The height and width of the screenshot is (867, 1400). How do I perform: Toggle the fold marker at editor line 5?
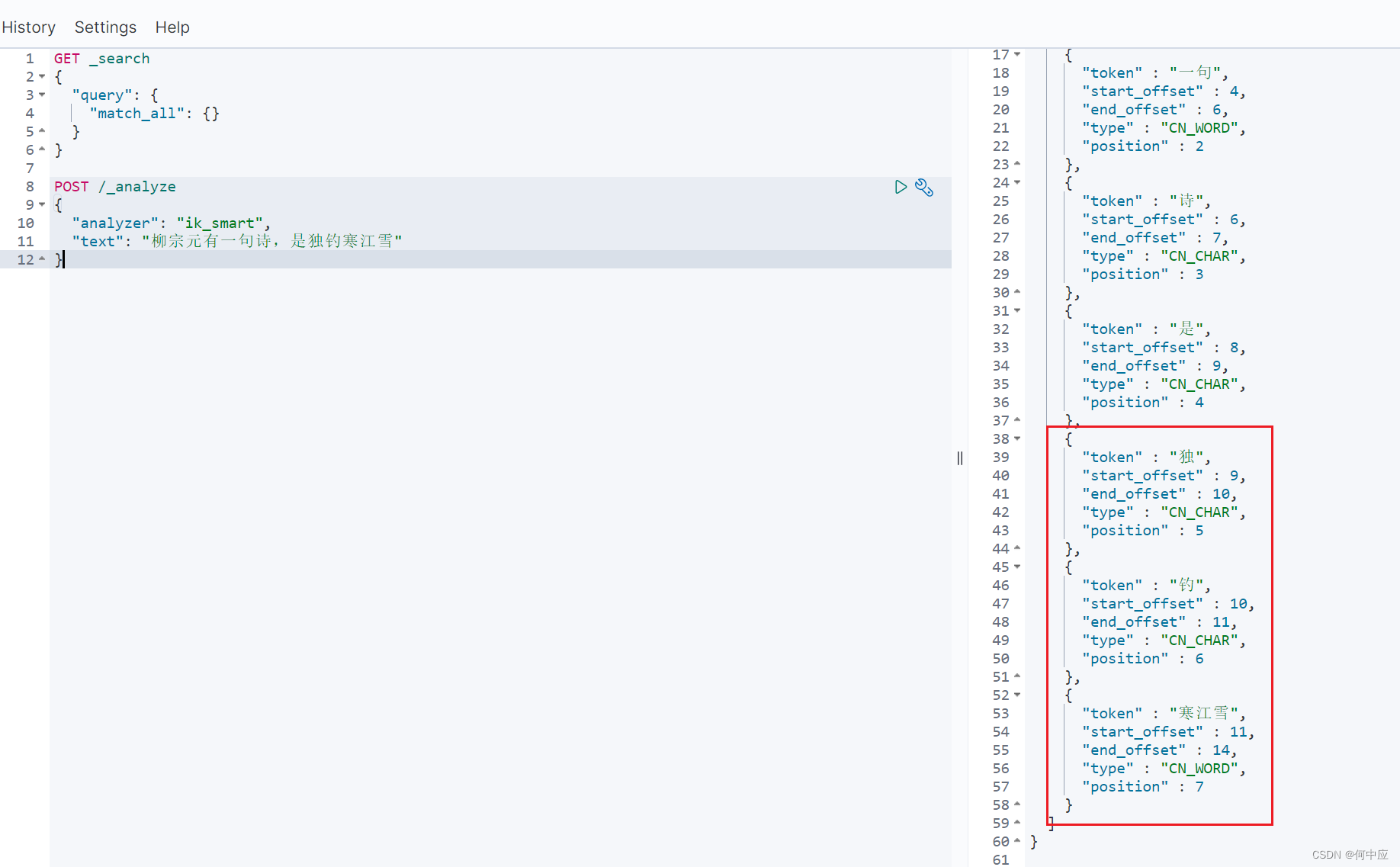42,131
